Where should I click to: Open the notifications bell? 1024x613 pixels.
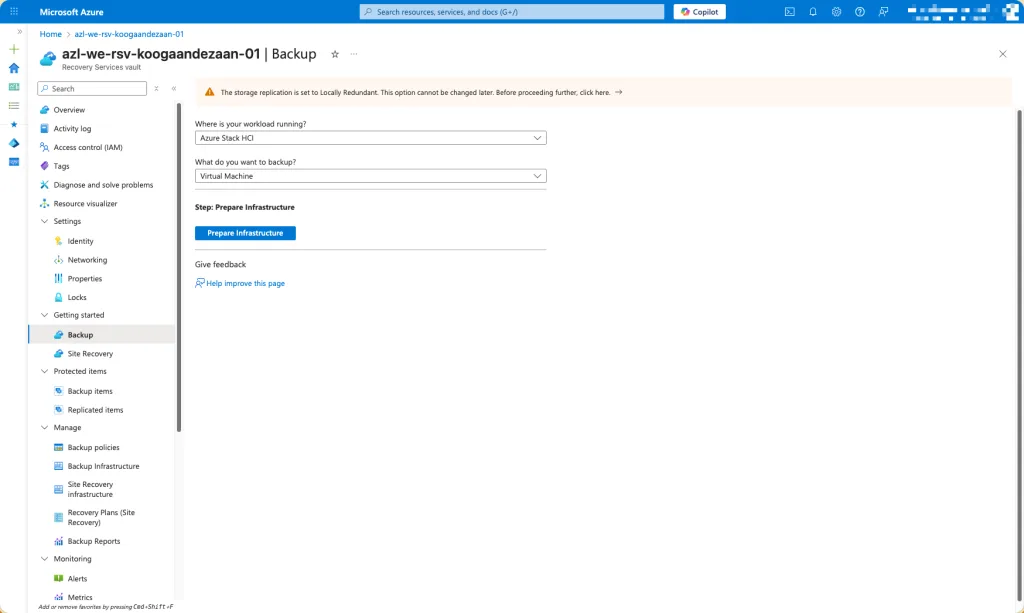click(813, 12)
